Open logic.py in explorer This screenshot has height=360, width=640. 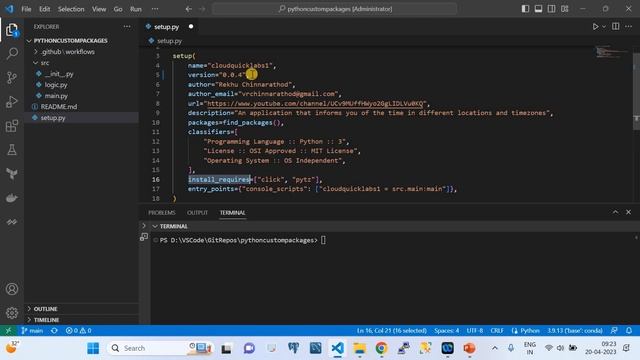click(x=56, y=85)
